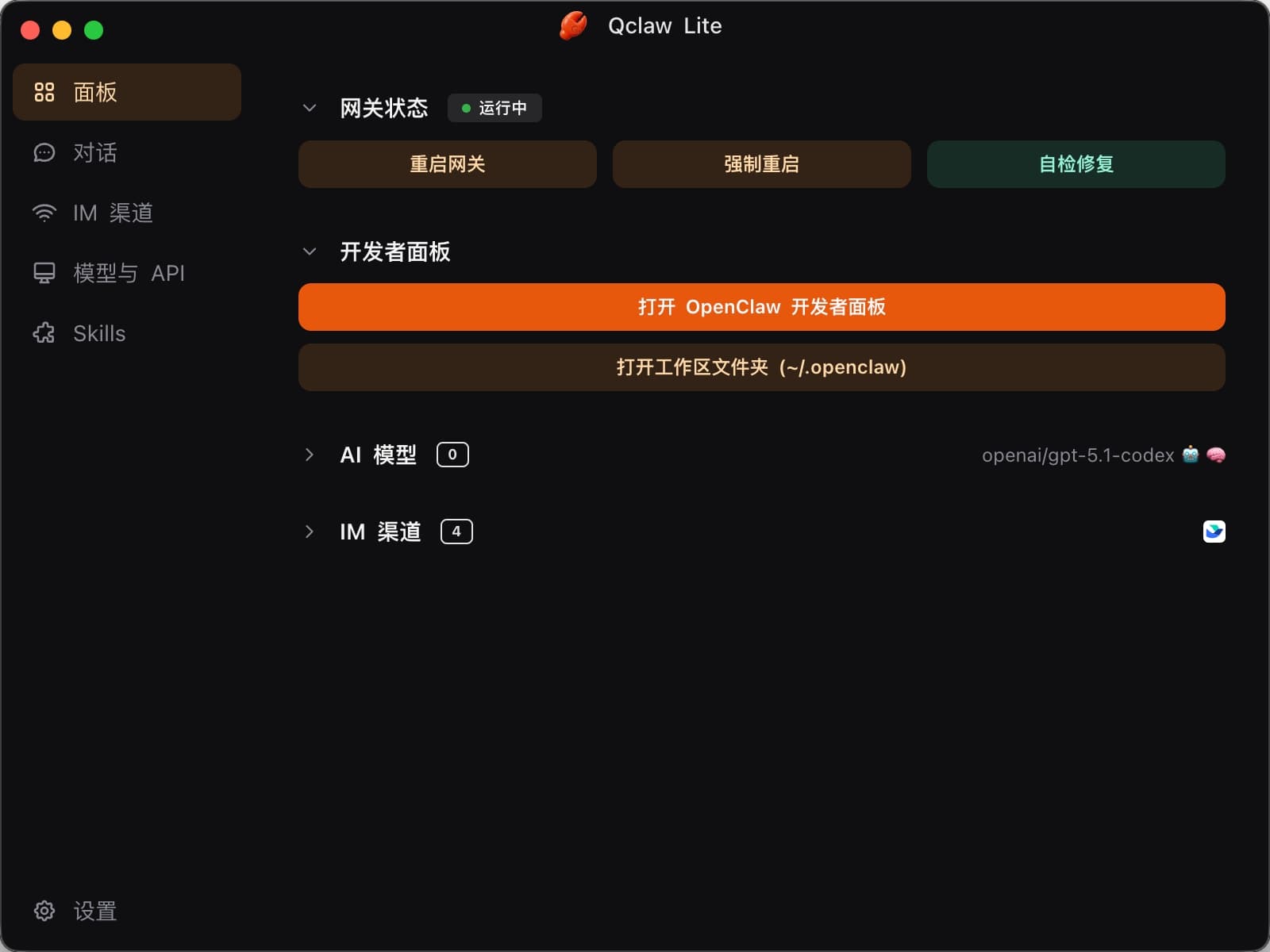The width and height of the screenshot is (1270, 952).
Task: Open 对话 via the chat bubble icon
Action: (44, 152)
